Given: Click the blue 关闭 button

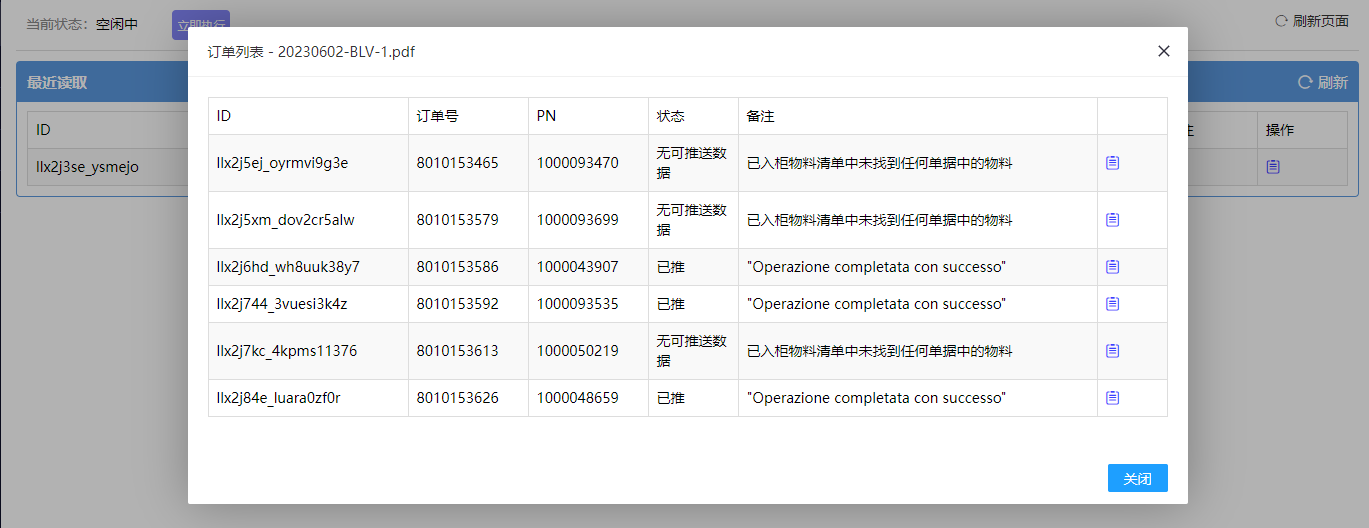Looking at the screenshot, I should point(1137,479).
